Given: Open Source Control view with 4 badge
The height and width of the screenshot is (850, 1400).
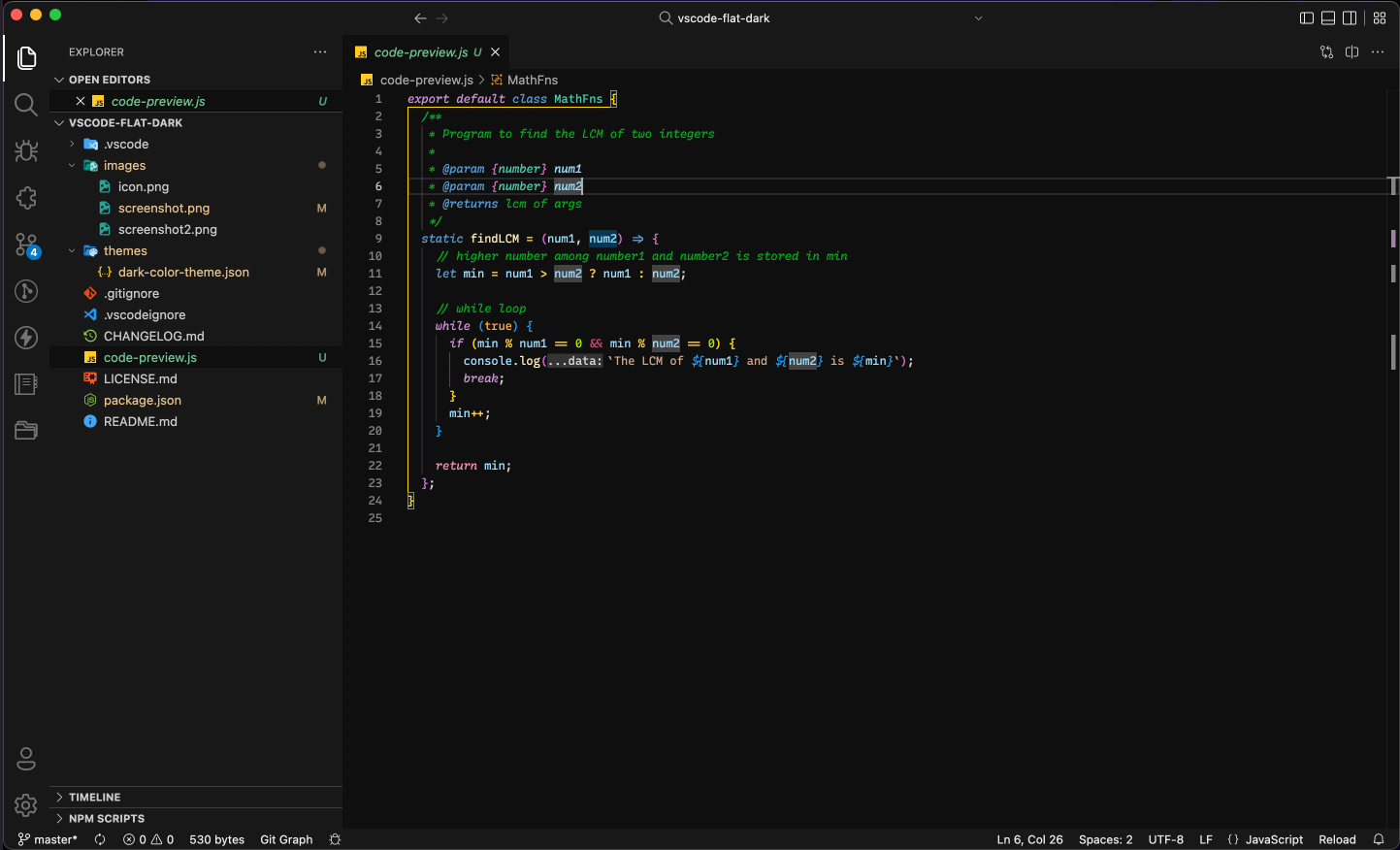Looking at the screenshot, I should [26, 245].
